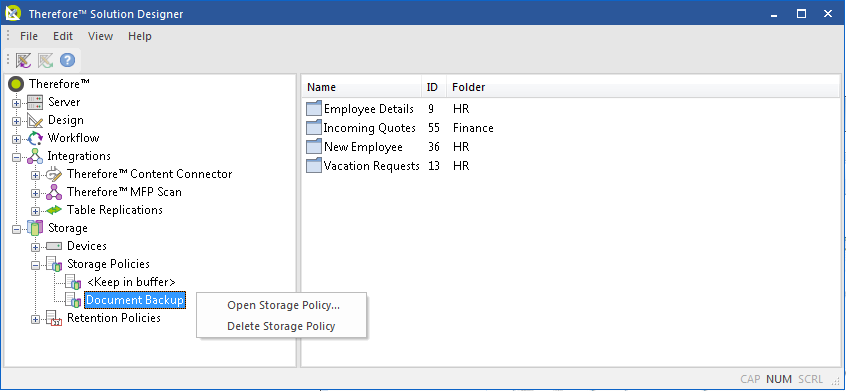
Task: Click the Finance folder cell
Action: pos(473,128)
